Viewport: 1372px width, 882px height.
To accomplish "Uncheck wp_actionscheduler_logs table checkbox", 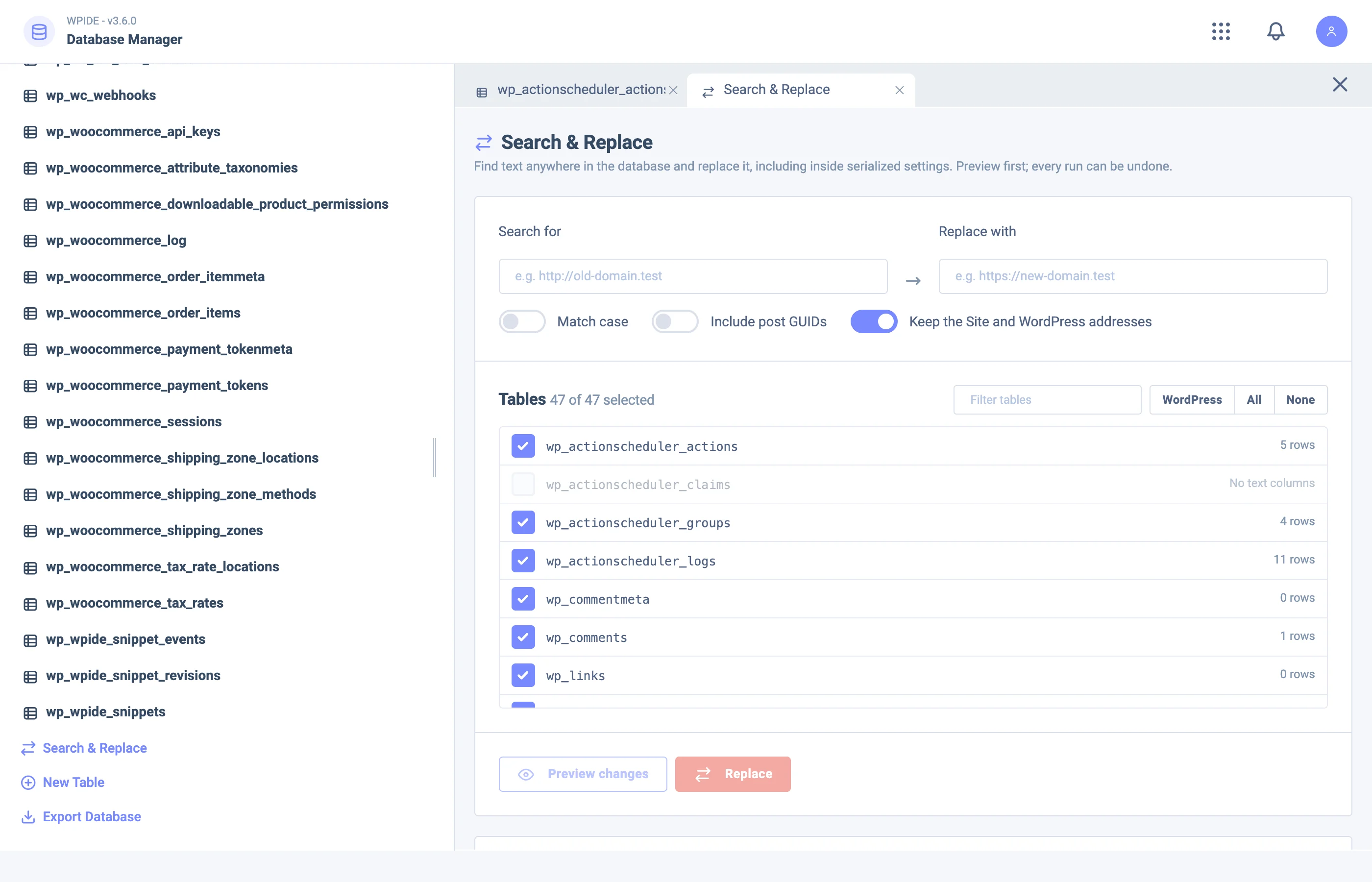I will 523,561.
